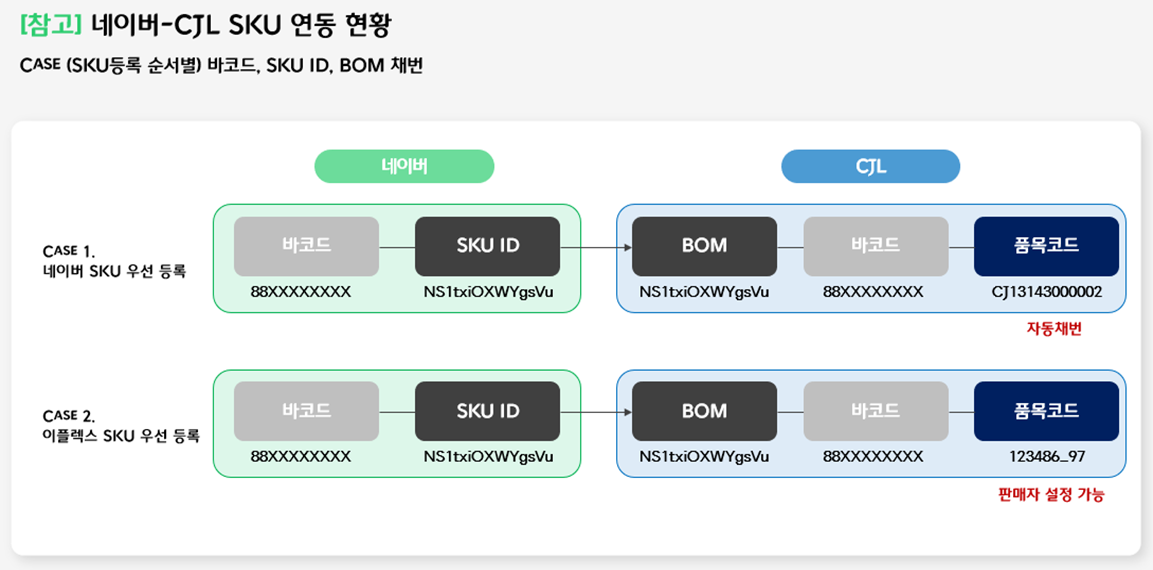The image size is (1153, 570).
Task: Click the SKU ID box in Case 2 row
Action: 488,411
